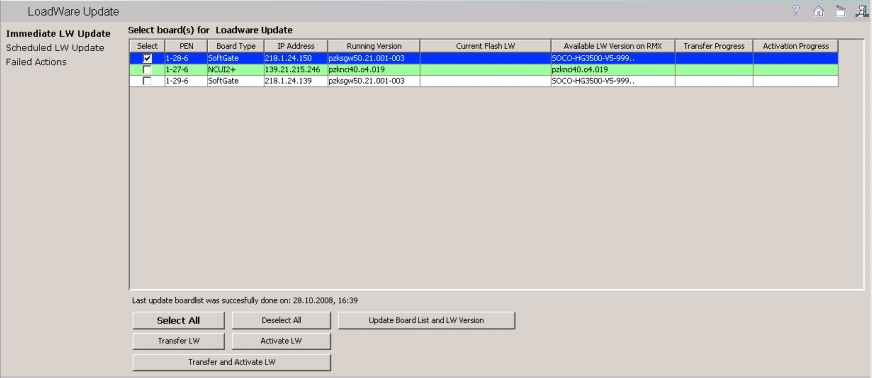This screenshot has height=378, width=872.
Task: Click the LoadWare Update title
Action: [x=73, y=12]
